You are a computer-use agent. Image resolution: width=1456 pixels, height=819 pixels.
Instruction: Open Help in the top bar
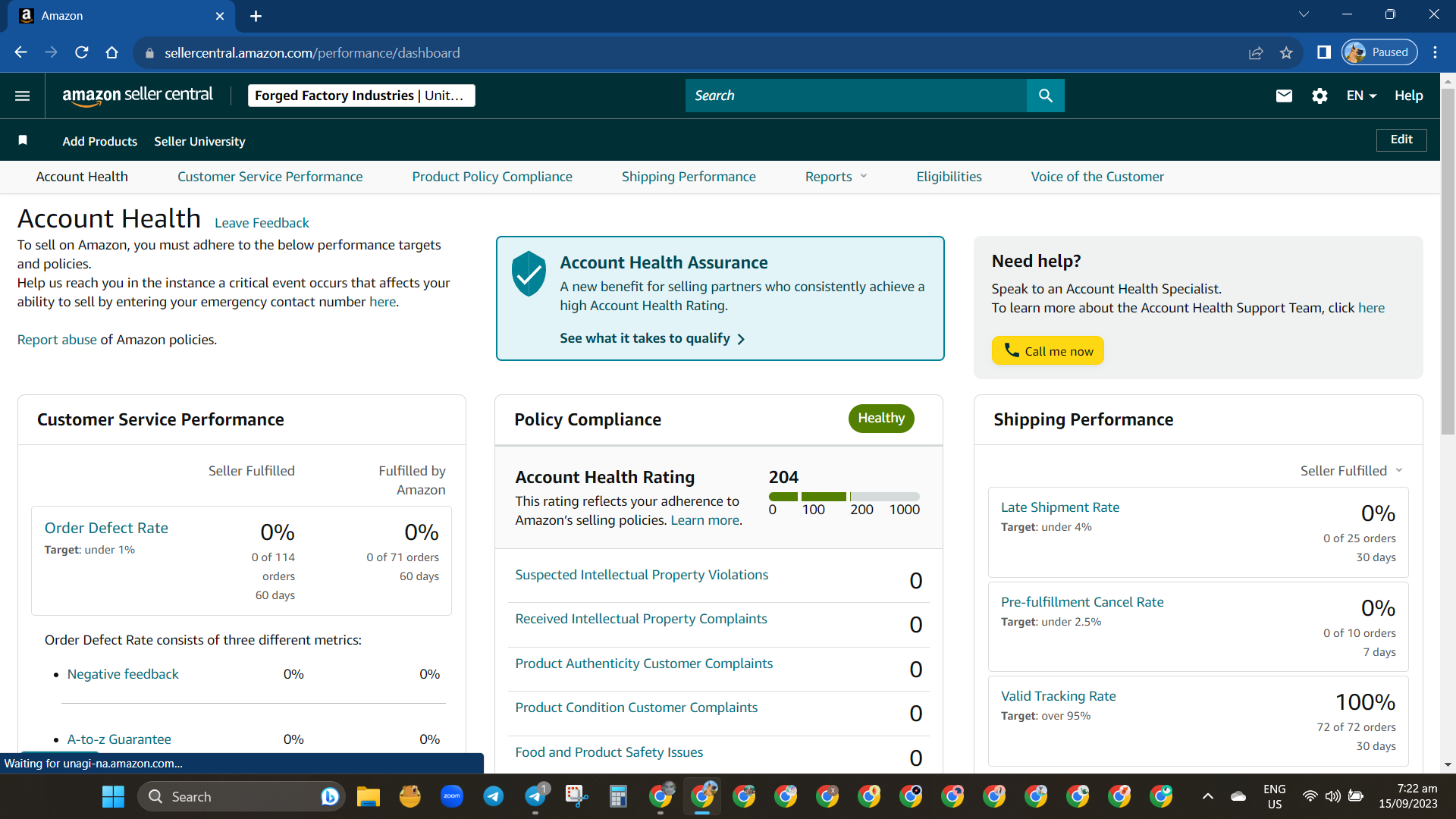click(1408, 96)
